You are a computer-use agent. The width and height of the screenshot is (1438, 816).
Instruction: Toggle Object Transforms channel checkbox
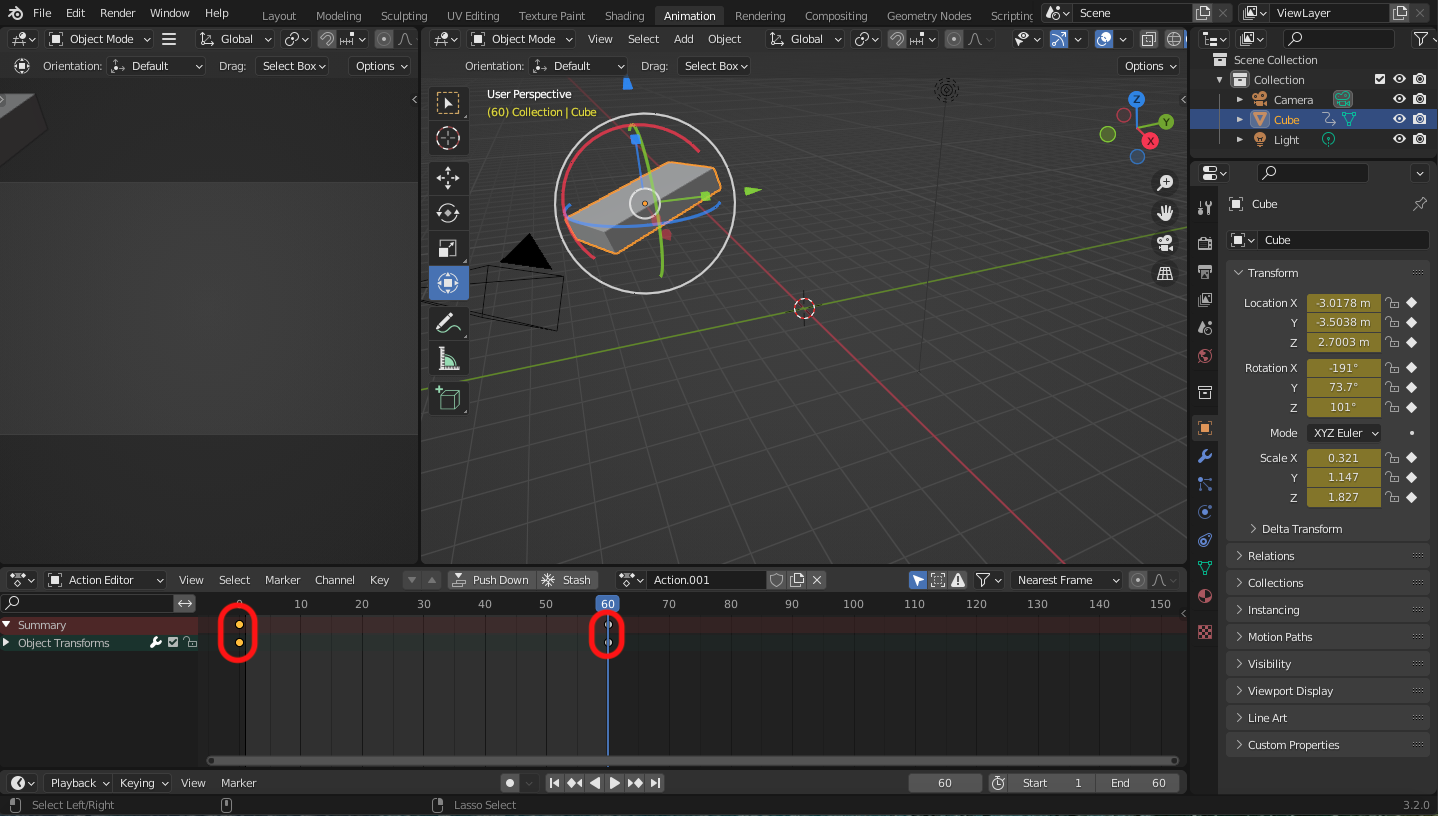click(173, 643)
